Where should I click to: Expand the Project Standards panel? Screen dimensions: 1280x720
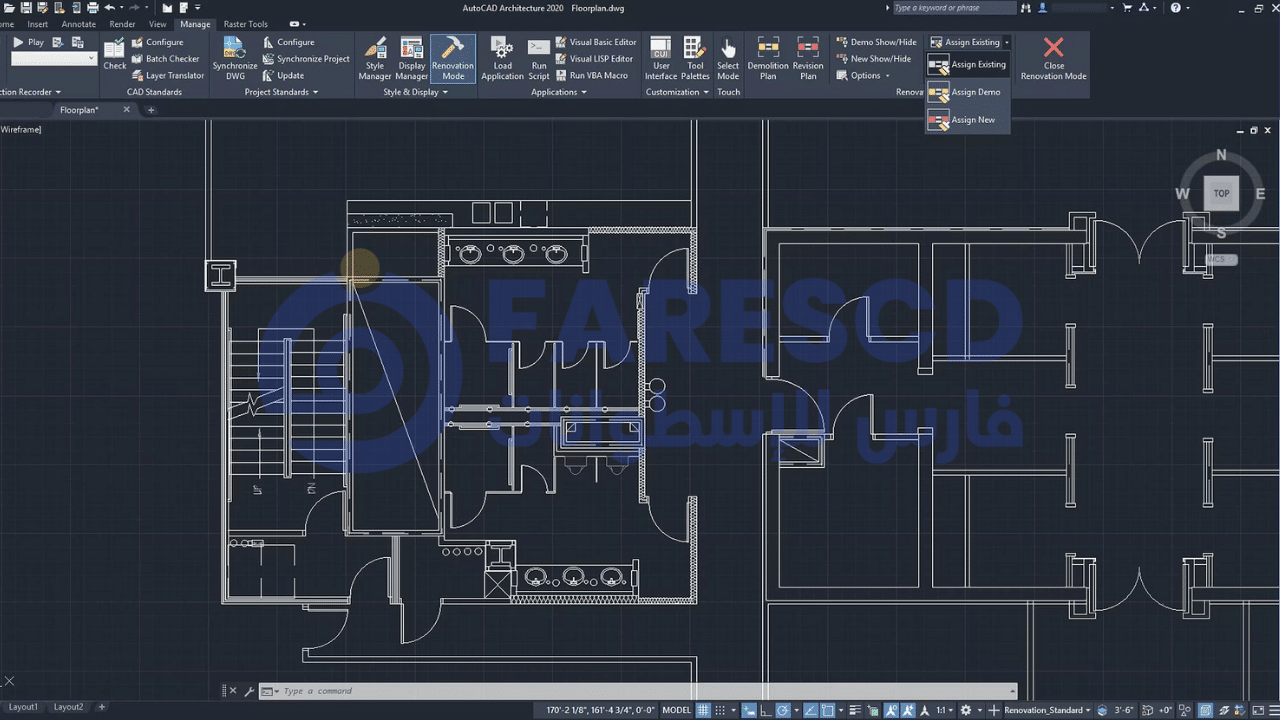coord(281,92)
